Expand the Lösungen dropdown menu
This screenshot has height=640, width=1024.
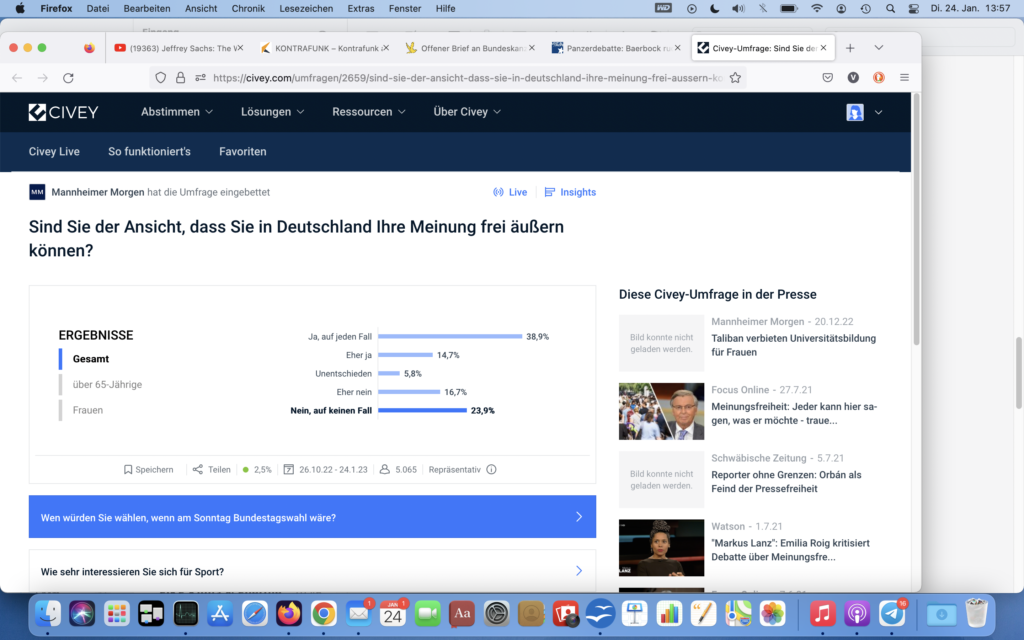pyautogui.click(x=272, y=112)
